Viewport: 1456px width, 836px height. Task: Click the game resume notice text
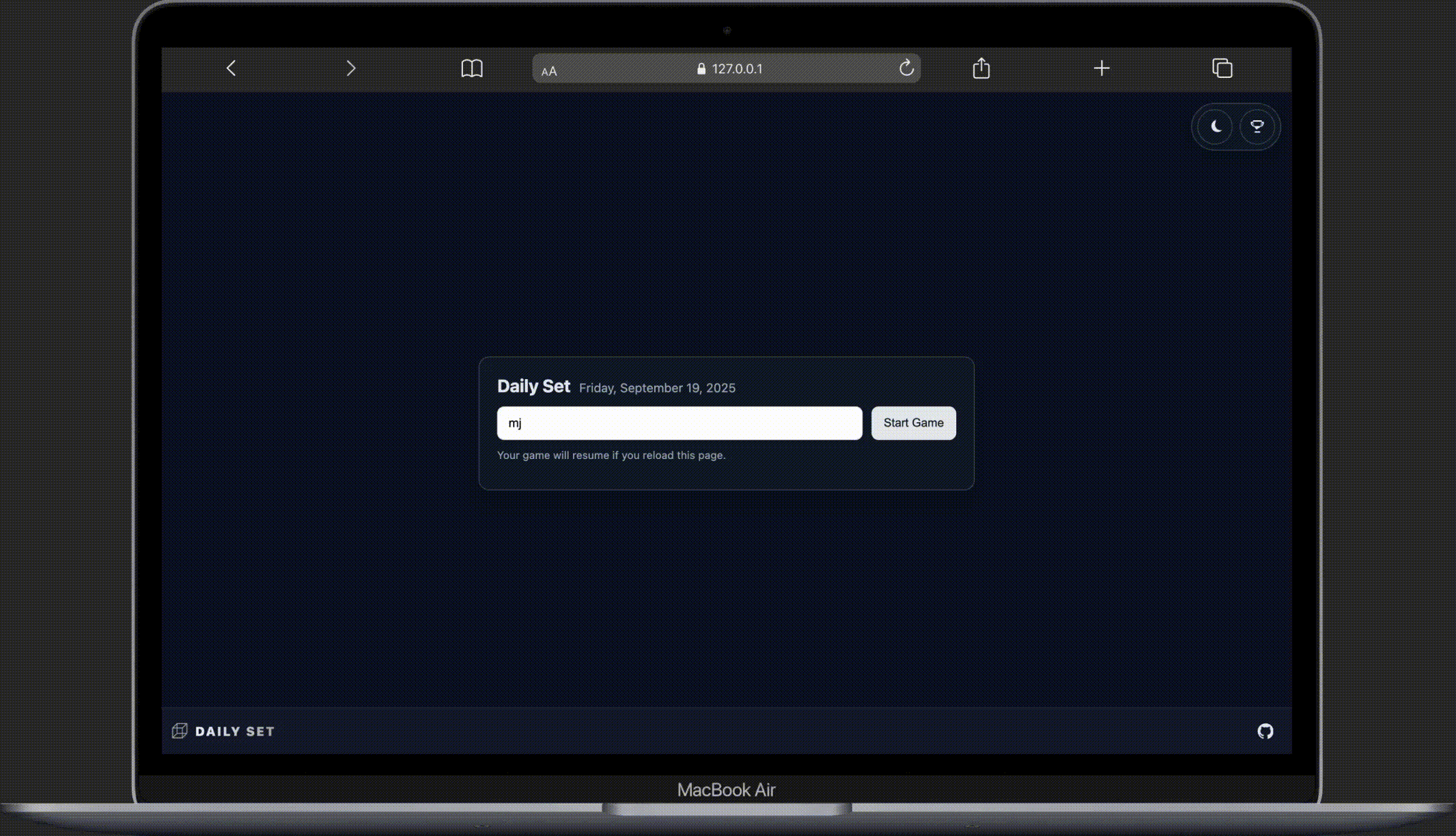click(611, 455)
